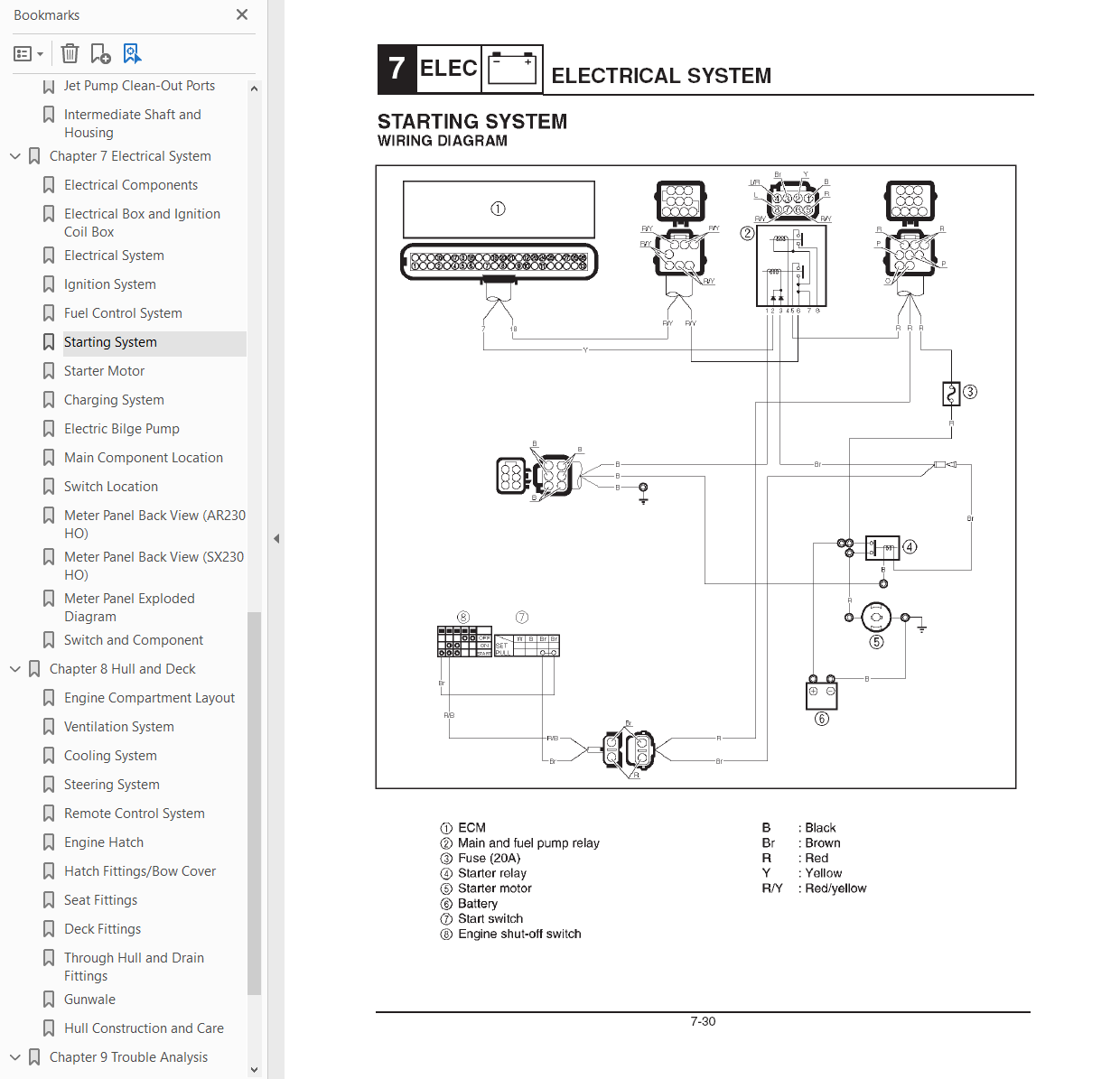Open Jet Pump Clean-Out Ports bookmark
The image size is (1120, 1079).
pos(139,86)
